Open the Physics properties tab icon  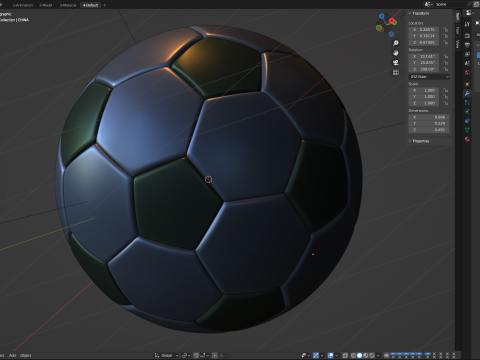point(467,112)
